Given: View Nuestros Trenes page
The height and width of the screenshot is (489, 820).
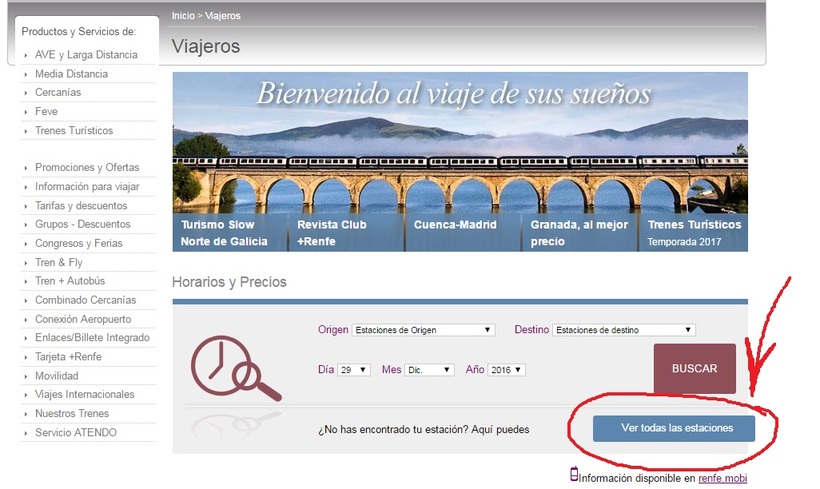Looking at the screenshot, I should 72,414.
